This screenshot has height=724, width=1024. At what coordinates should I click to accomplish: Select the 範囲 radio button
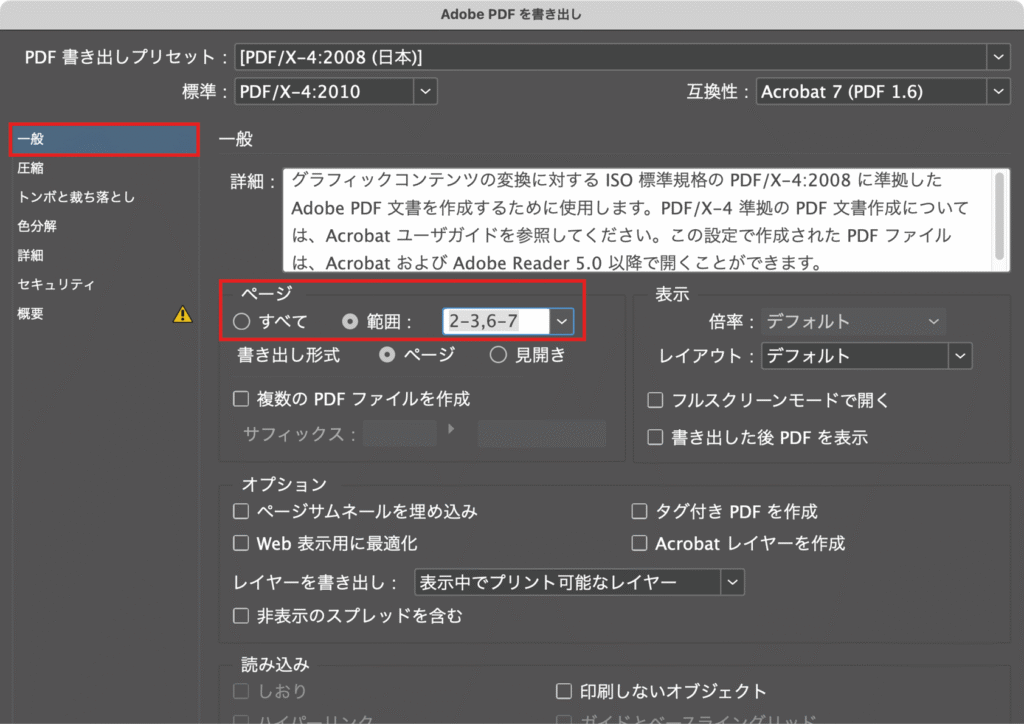pos(350,321)
